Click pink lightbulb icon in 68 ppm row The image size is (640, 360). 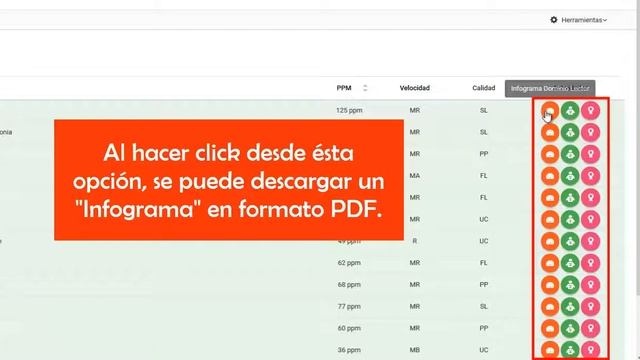591,285
